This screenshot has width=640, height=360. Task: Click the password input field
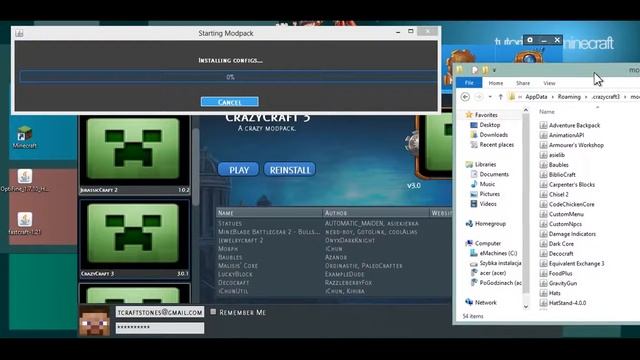pyautogui.click(x=160, y=328)
